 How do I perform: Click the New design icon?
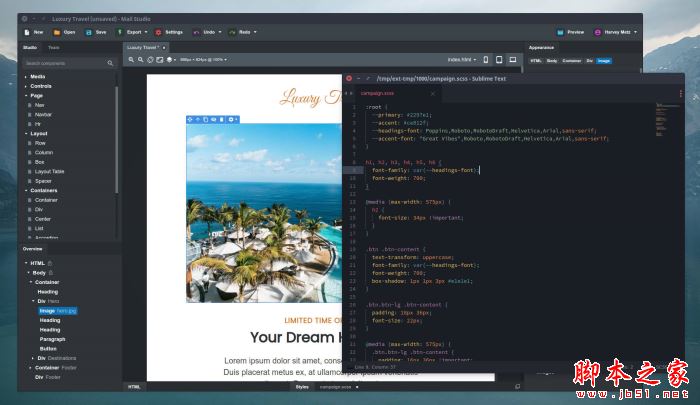(27, 32)
